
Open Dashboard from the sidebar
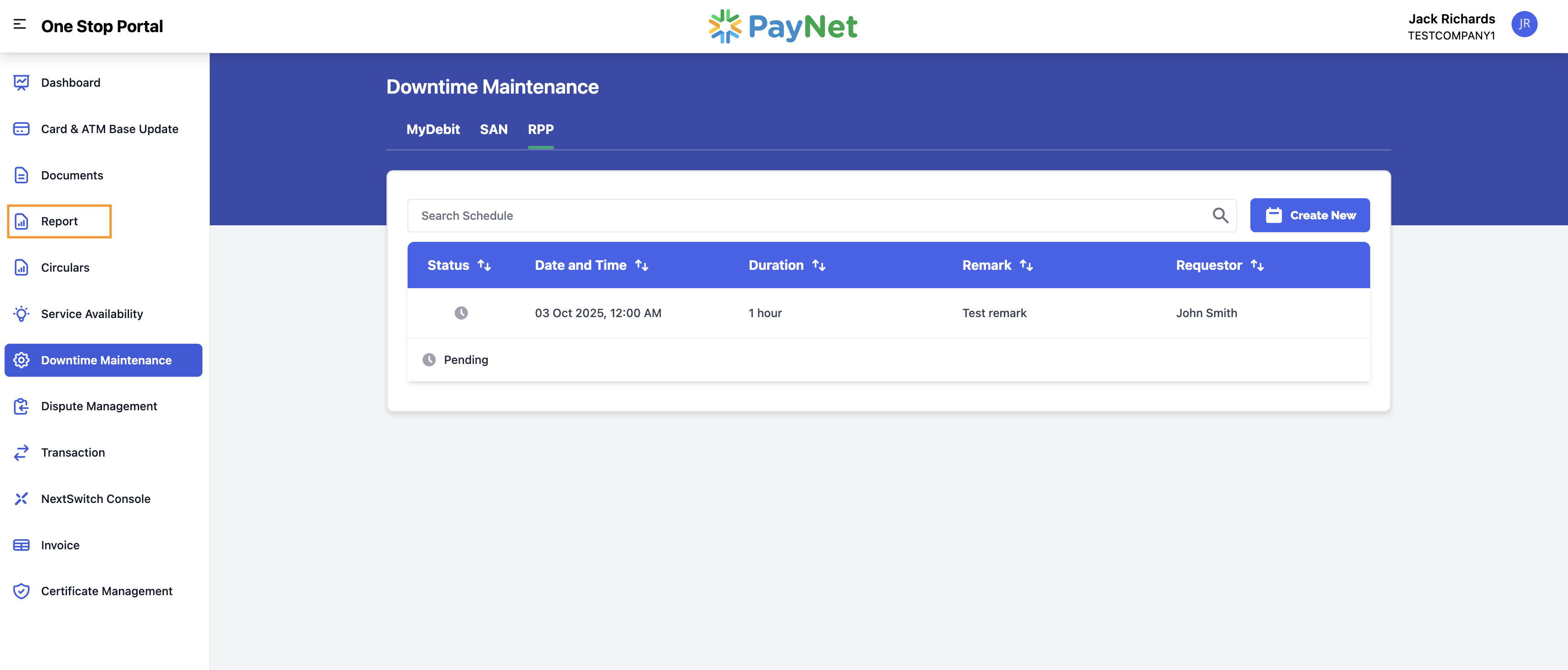[70, 82]
